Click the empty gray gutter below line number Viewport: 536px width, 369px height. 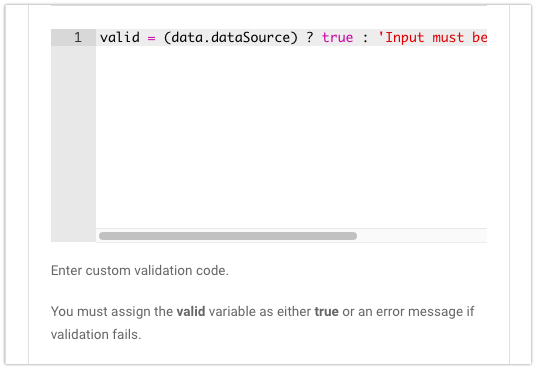pyautogui.click(x=73, y=144)
